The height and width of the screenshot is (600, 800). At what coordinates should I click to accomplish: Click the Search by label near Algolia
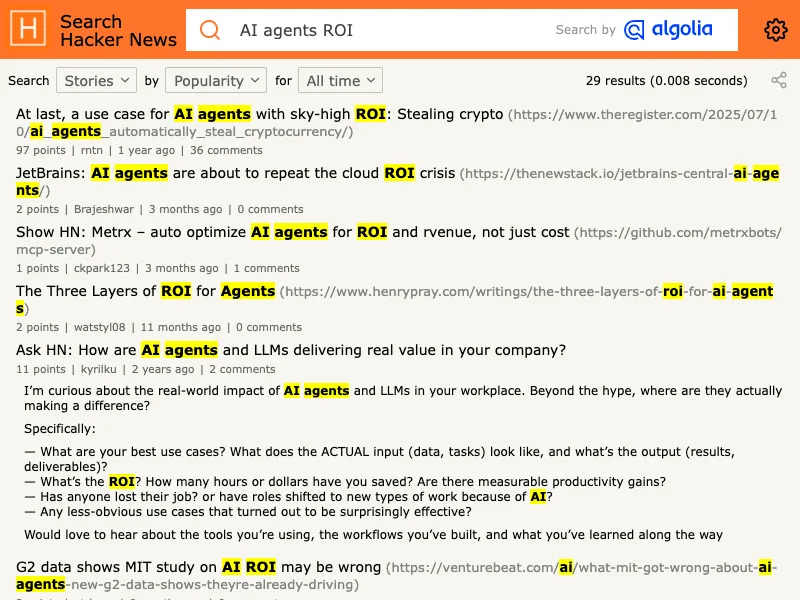(x=585, y=30)
